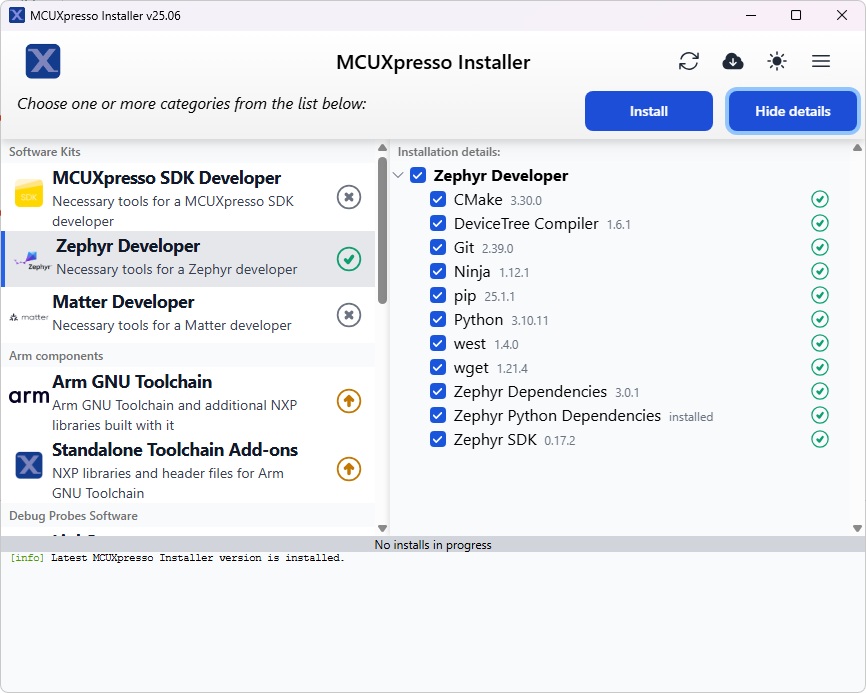This screenshot has height=693, width=866.
Task: Click the Matter logo icon
Action: (29, 317)
